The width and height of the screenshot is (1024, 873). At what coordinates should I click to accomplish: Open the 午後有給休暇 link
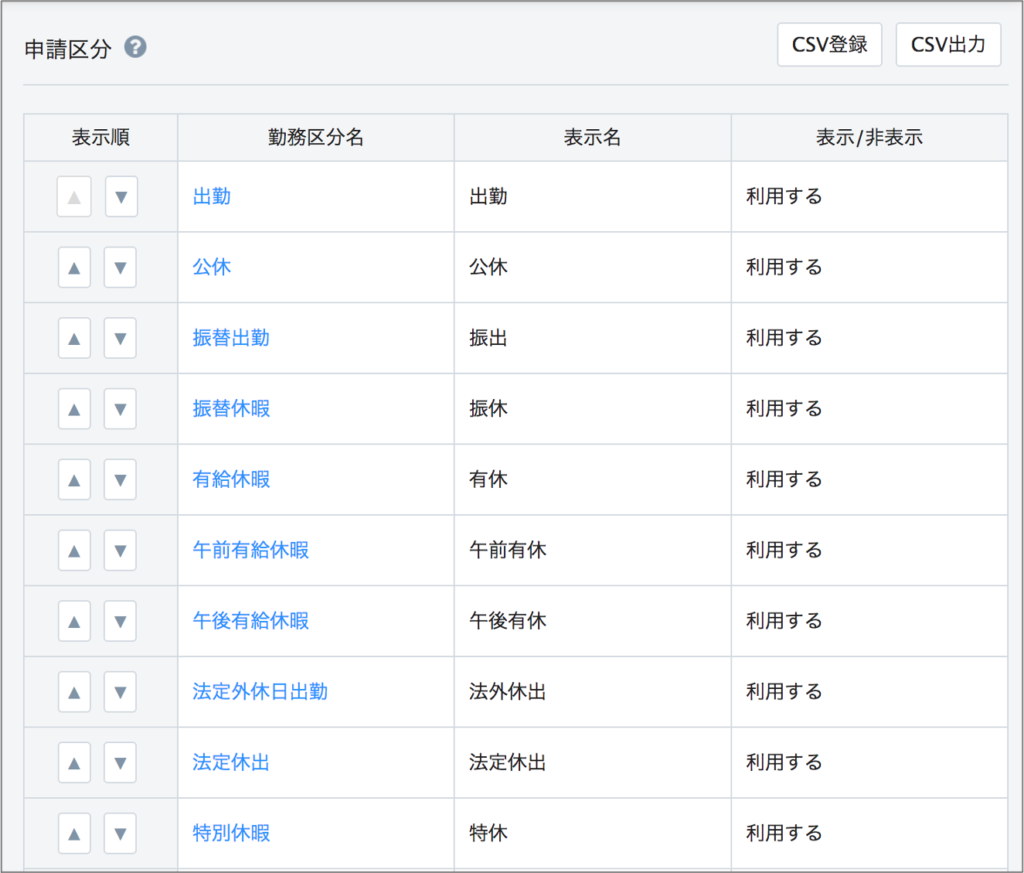[x=251, y=621]
